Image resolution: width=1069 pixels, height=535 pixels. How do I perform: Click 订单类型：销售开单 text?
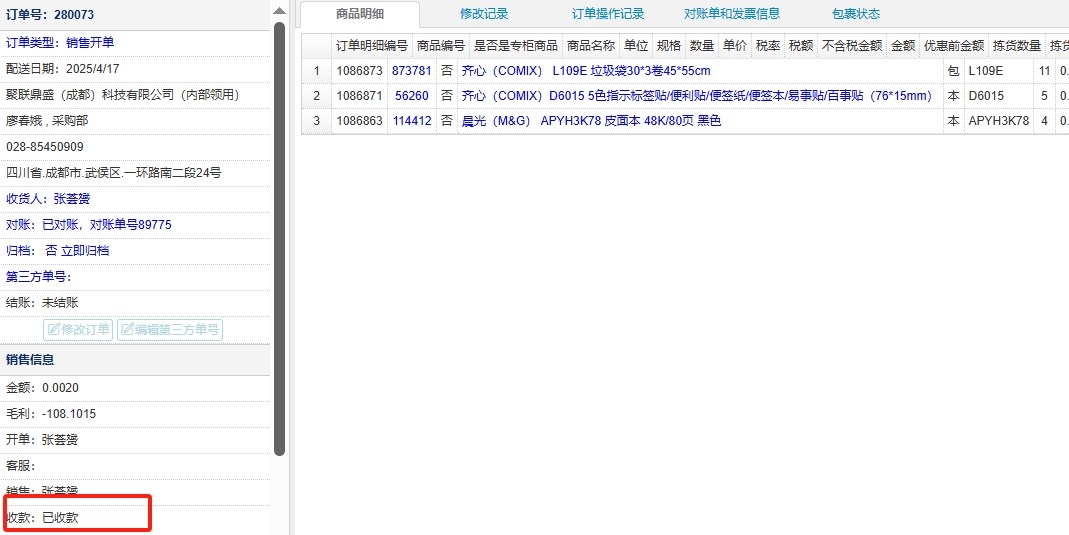click(x=60, y=42)
